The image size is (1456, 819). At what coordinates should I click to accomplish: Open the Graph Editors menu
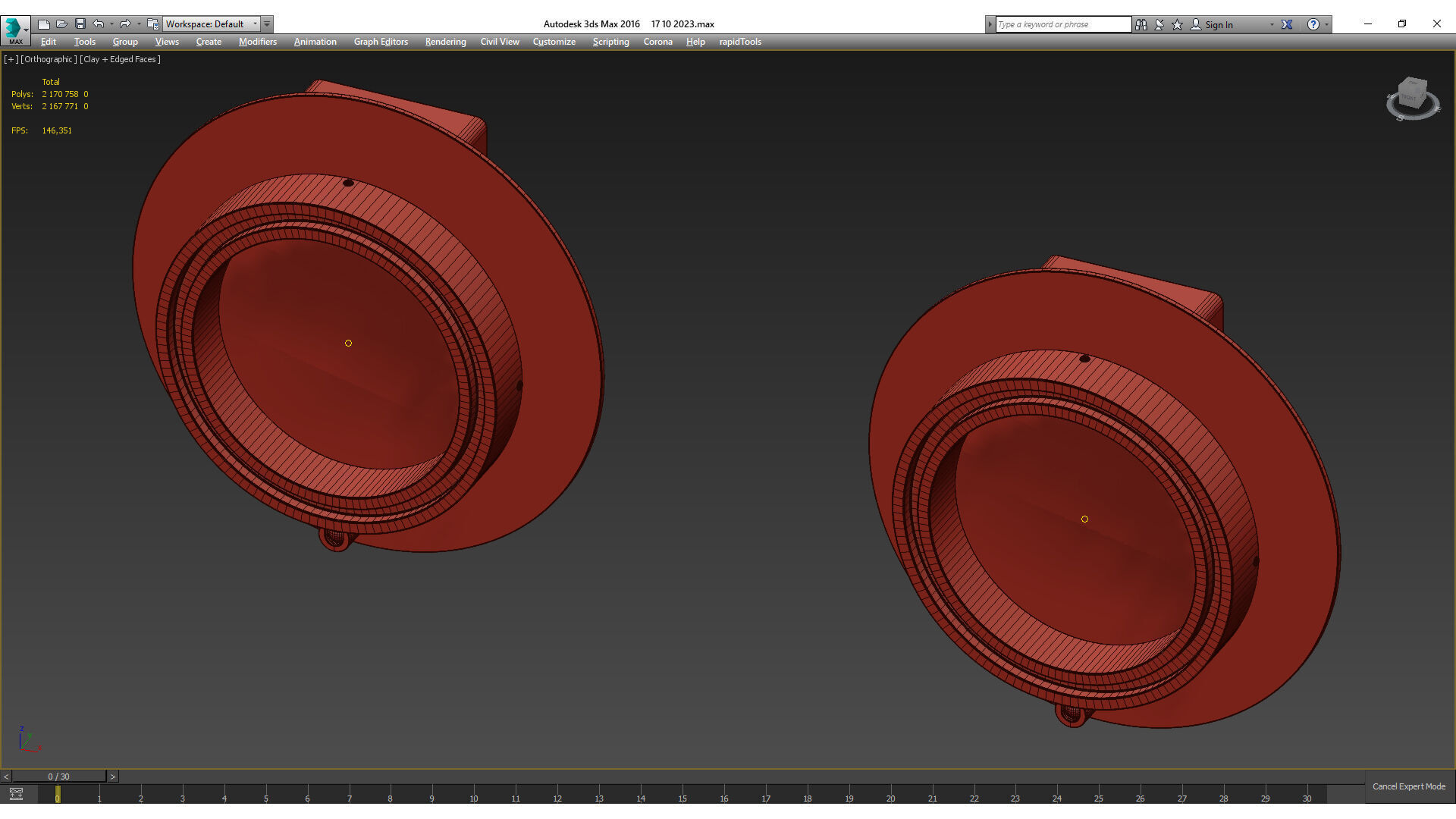381,42
